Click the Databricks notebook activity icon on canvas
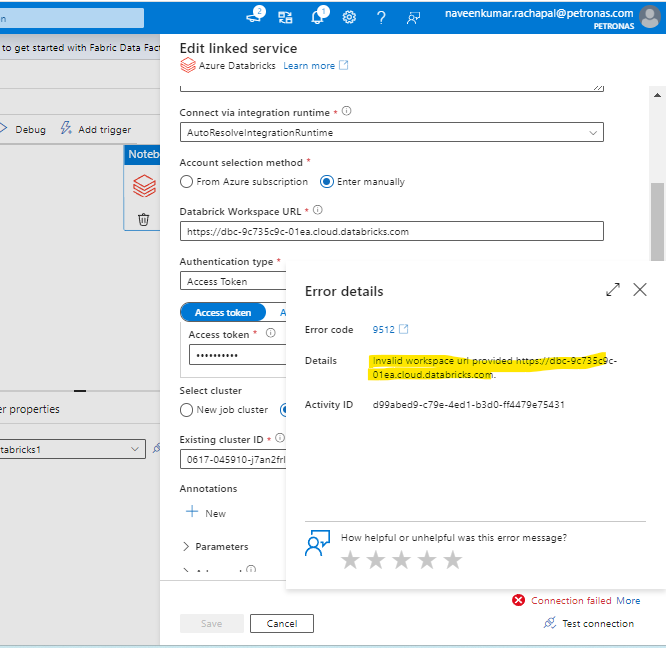The height and width of the screenshot is (648, 666). tap(144, 186)
